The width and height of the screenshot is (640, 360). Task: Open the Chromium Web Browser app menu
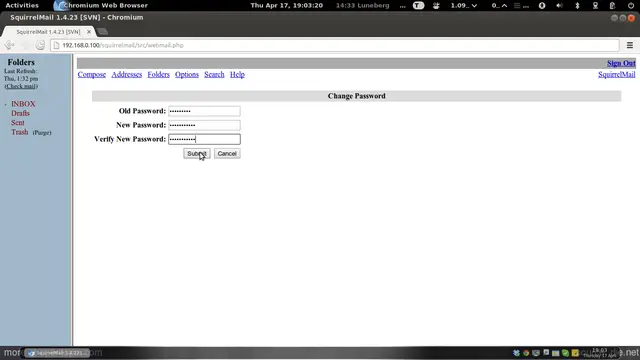click(101, 5)
